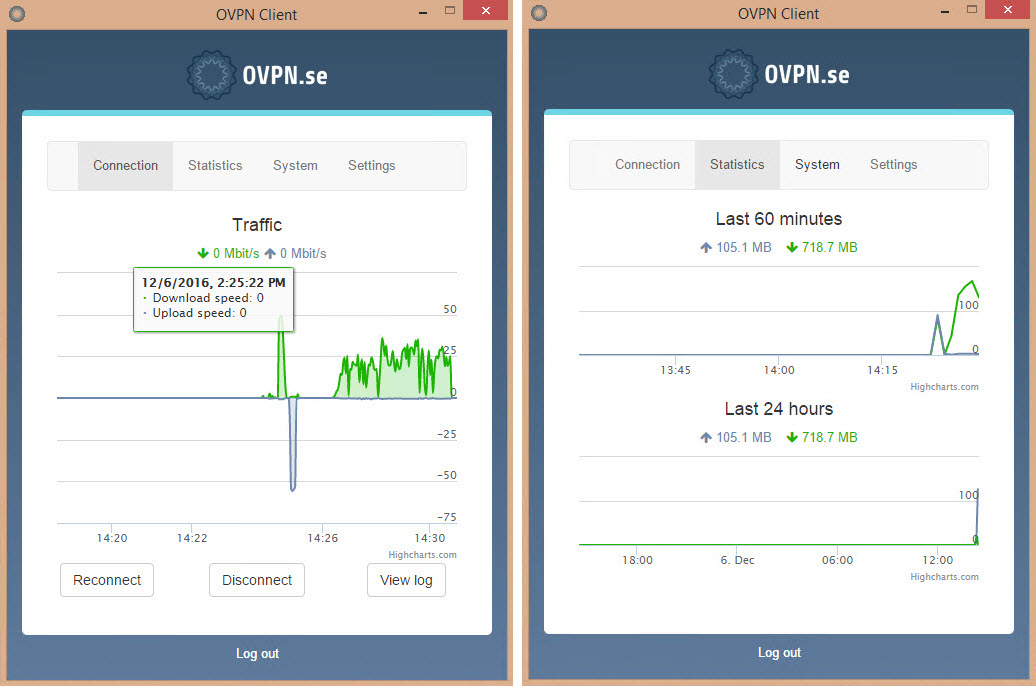Click the upload arrow under Last 24 hours
Image resolution: width=1036 pixels, height=687 pixels.
click(x=706, y=437)
